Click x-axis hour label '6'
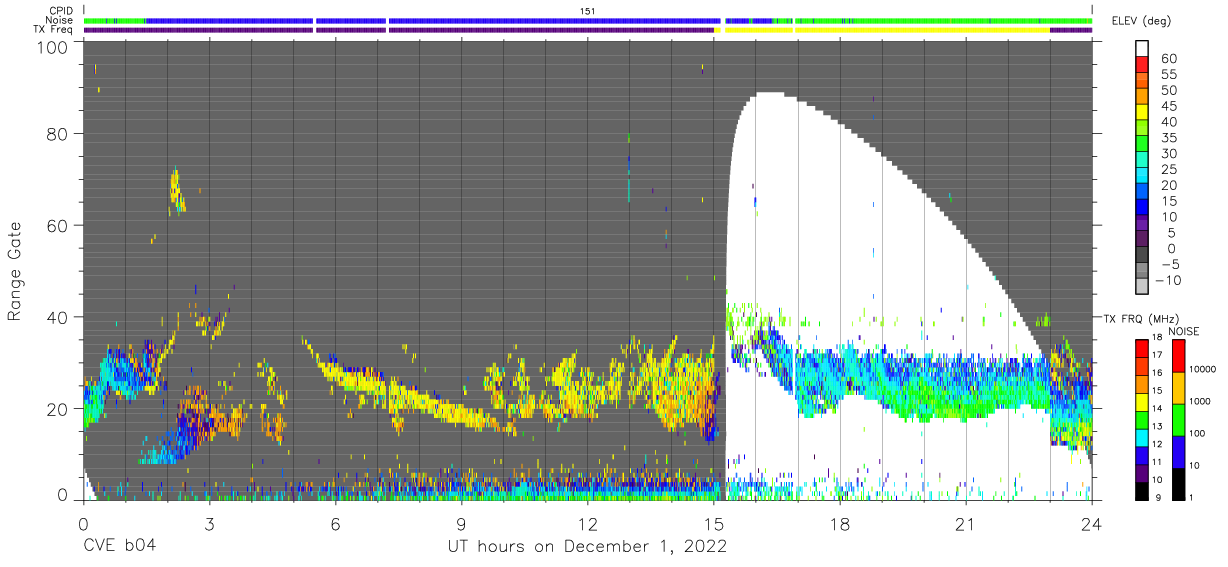Image resolution: width=1228 pixels, height=567 pixels. [335, 524]
